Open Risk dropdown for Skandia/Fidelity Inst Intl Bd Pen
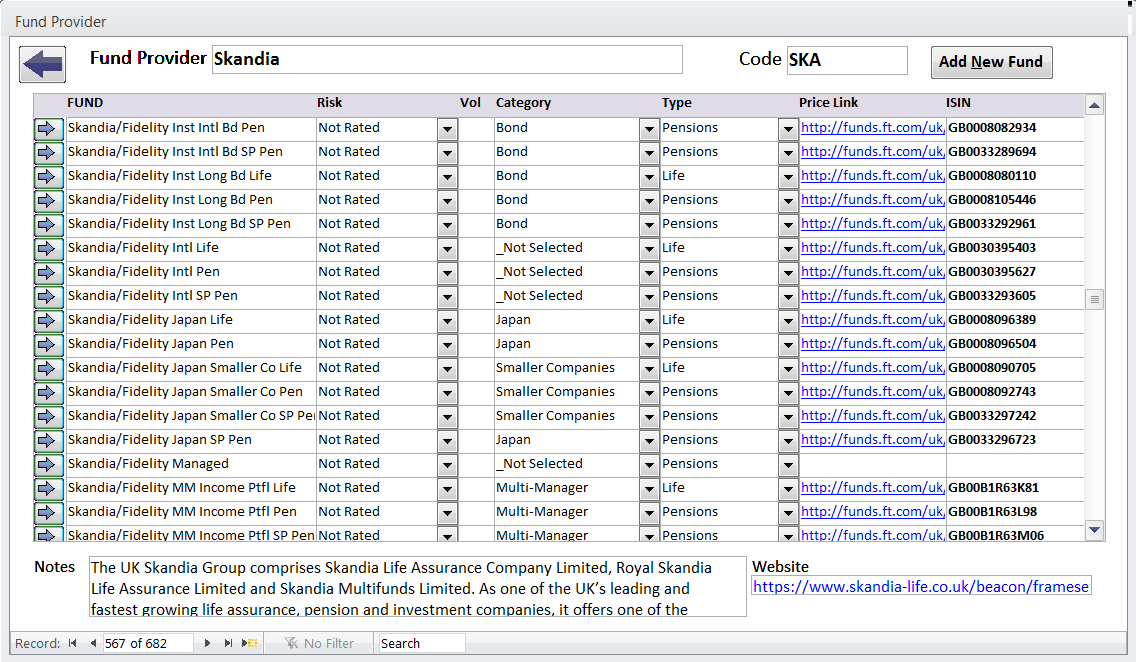This screenshot has height=662, width=1136. [448, 130]
